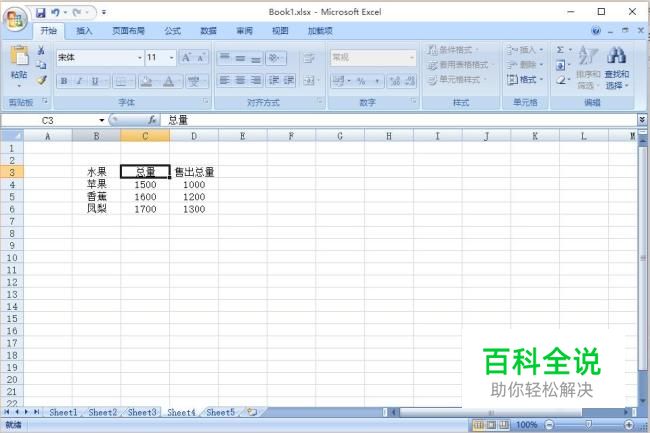Align text to middle of cell
The image size is (650, 433).
tap(240, 58)
